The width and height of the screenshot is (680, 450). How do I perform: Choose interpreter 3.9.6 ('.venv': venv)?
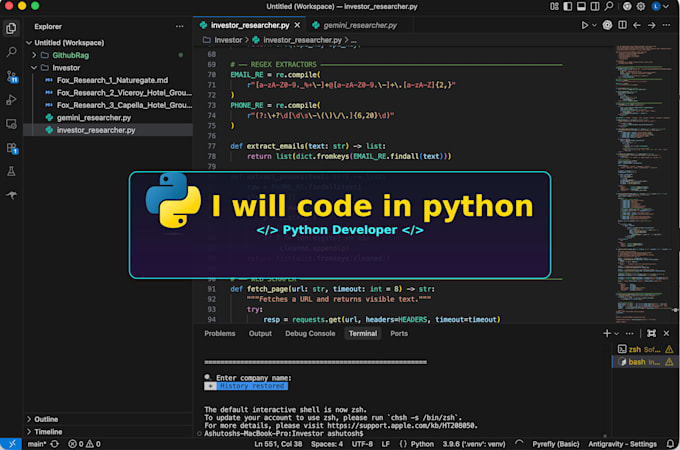(x=474, y=444)
